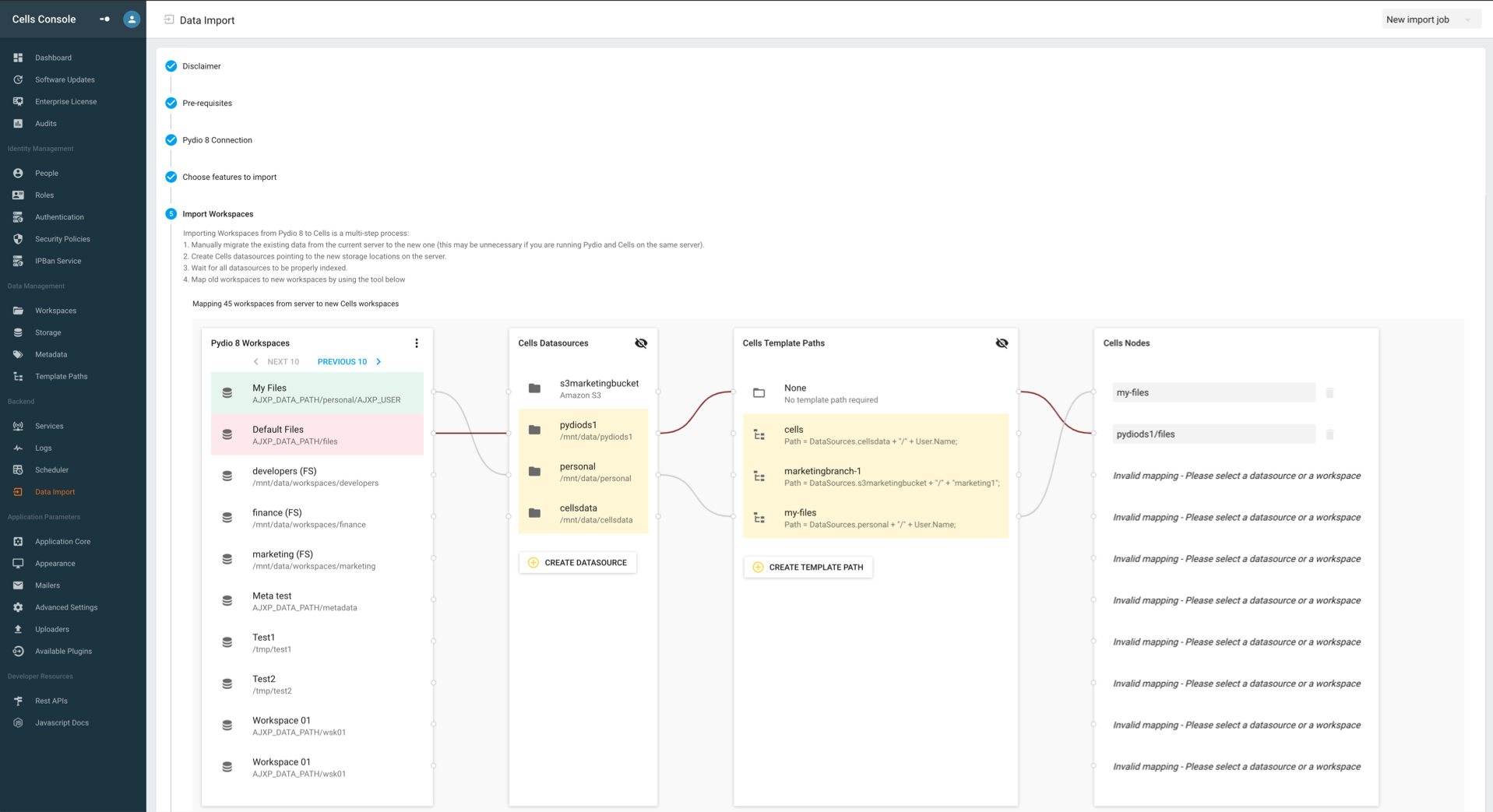Toggle visibility of Cells Datasources panel
Screen dimensions: 1493x812
point(641,343)
